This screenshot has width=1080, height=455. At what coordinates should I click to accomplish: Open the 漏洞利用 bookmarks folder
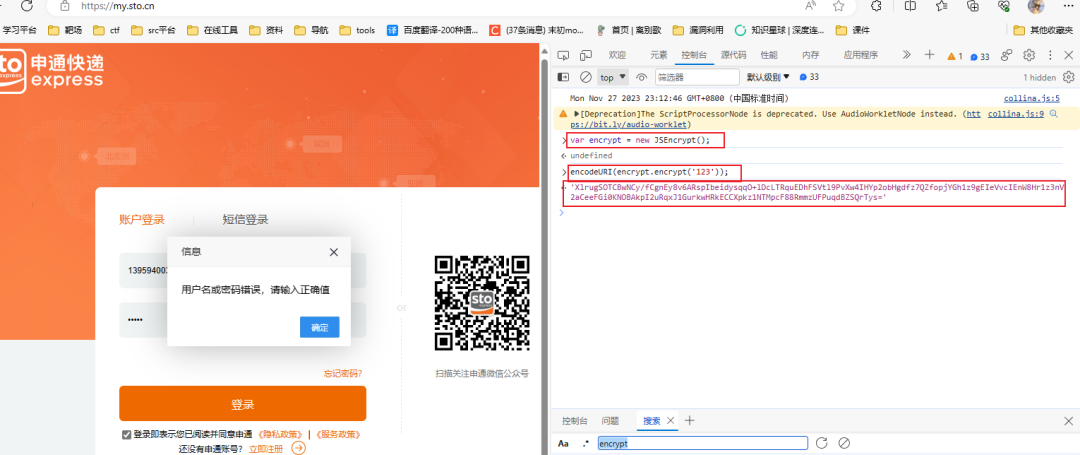(x=698, y=30)
